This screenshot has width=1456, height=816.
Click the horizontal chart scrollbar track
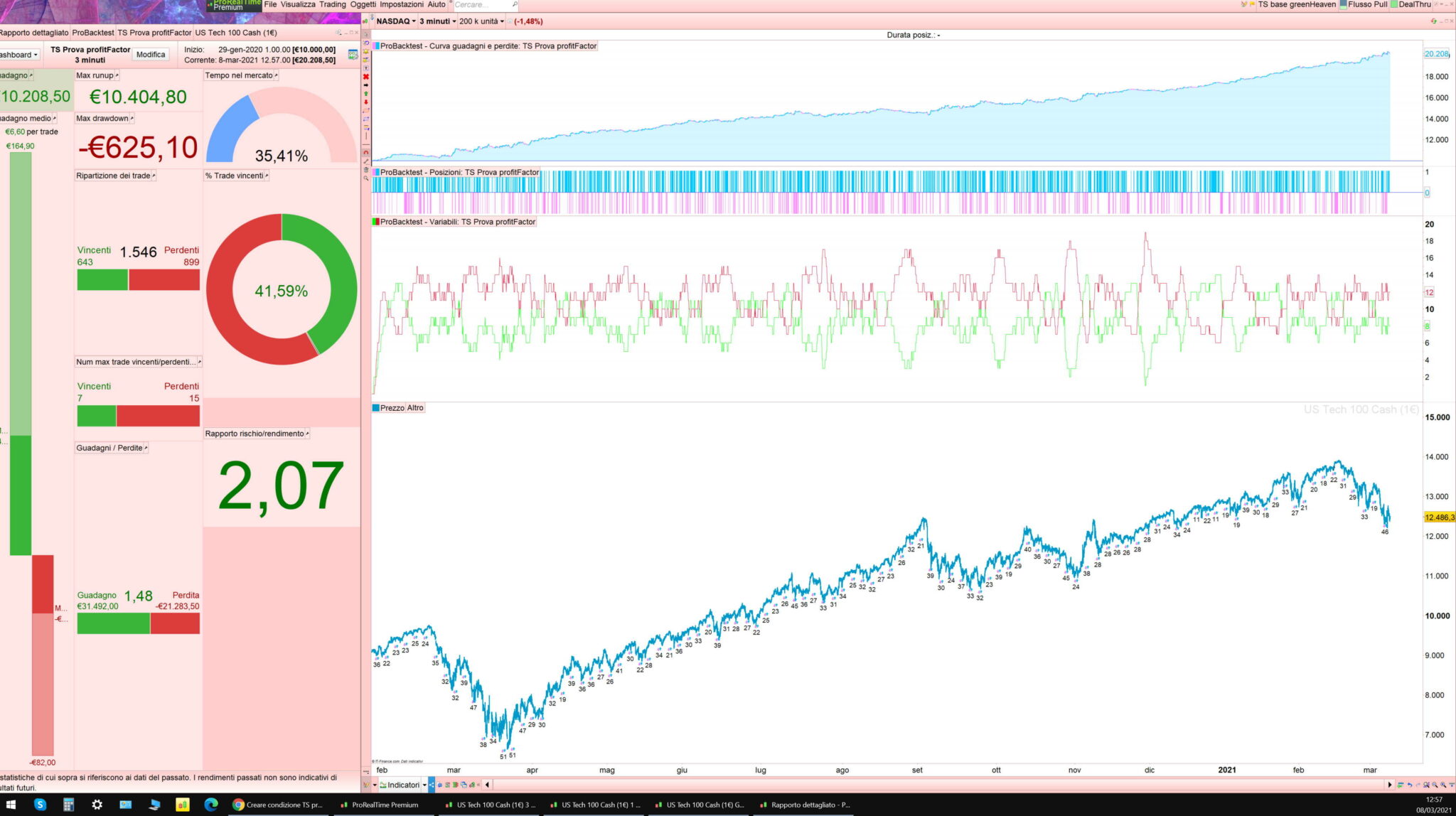[x=924, y=785]
